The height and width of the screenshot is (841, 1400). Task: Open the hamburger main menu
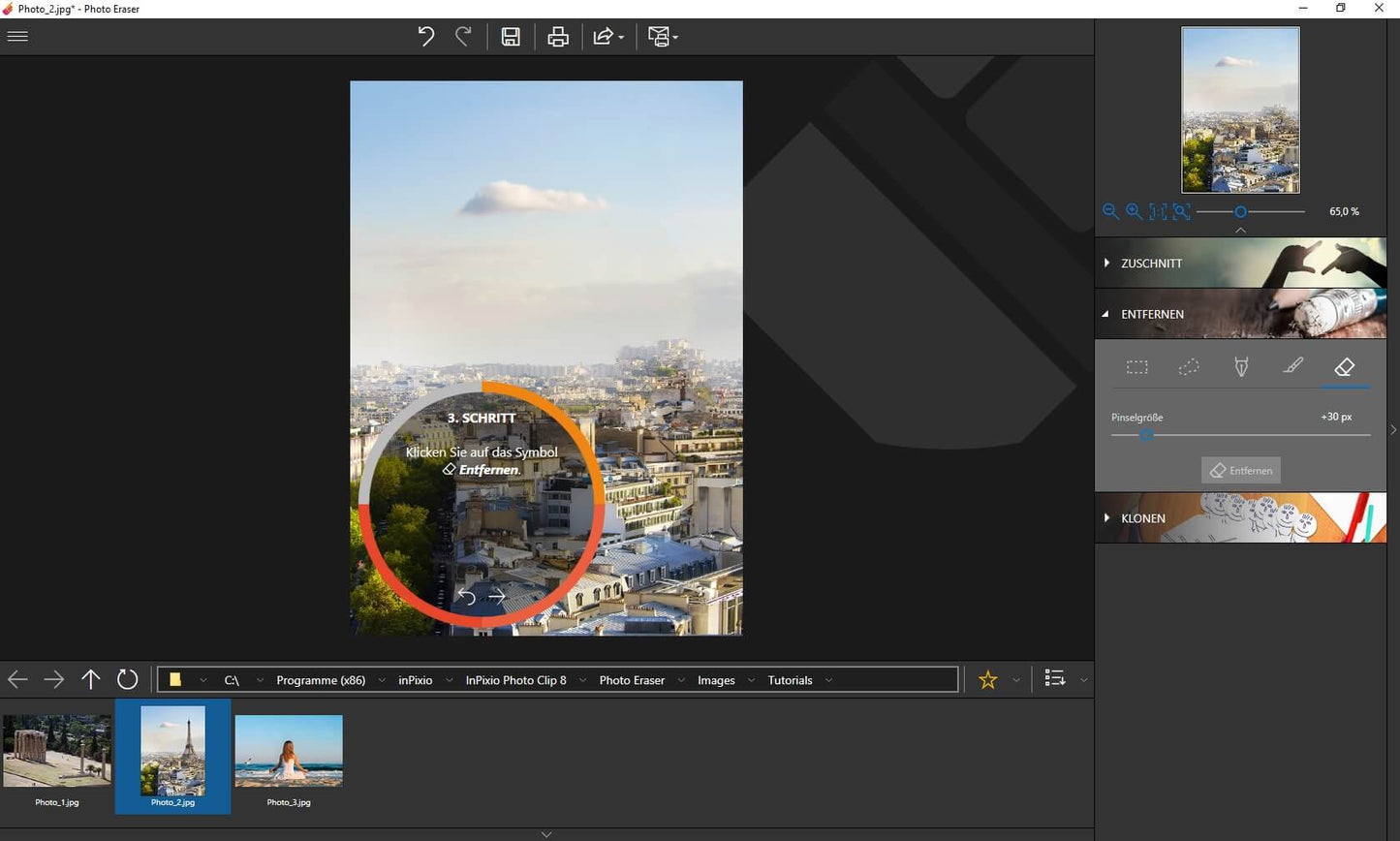[x=17, y=37]
